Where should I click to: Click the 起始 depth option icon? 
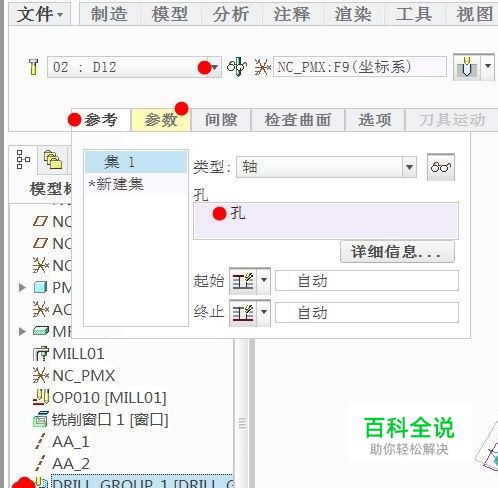[243, 281]
